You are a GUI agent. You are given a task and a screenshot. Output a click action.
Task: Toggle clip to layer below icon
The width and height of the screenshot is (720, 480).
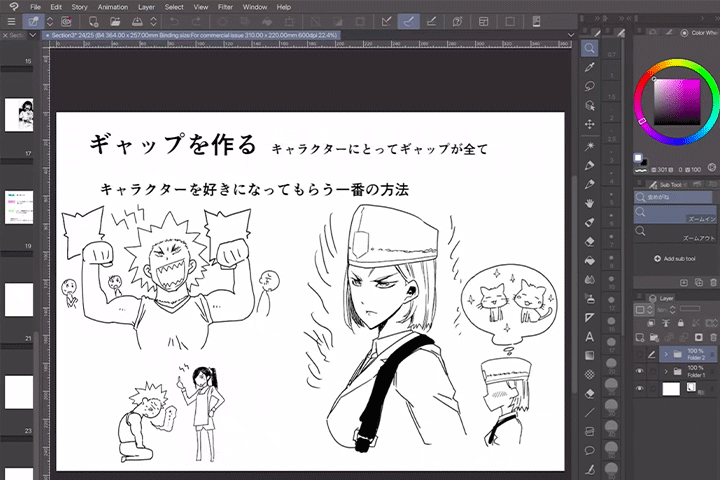[651, 323]
